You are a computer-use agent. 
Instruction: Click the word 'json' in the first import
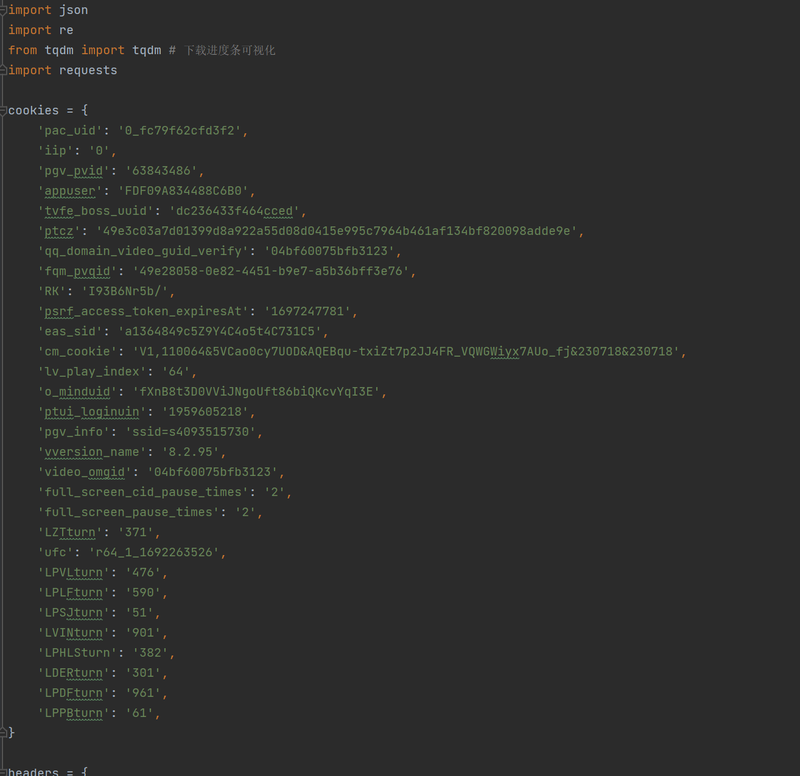[73, 10]
